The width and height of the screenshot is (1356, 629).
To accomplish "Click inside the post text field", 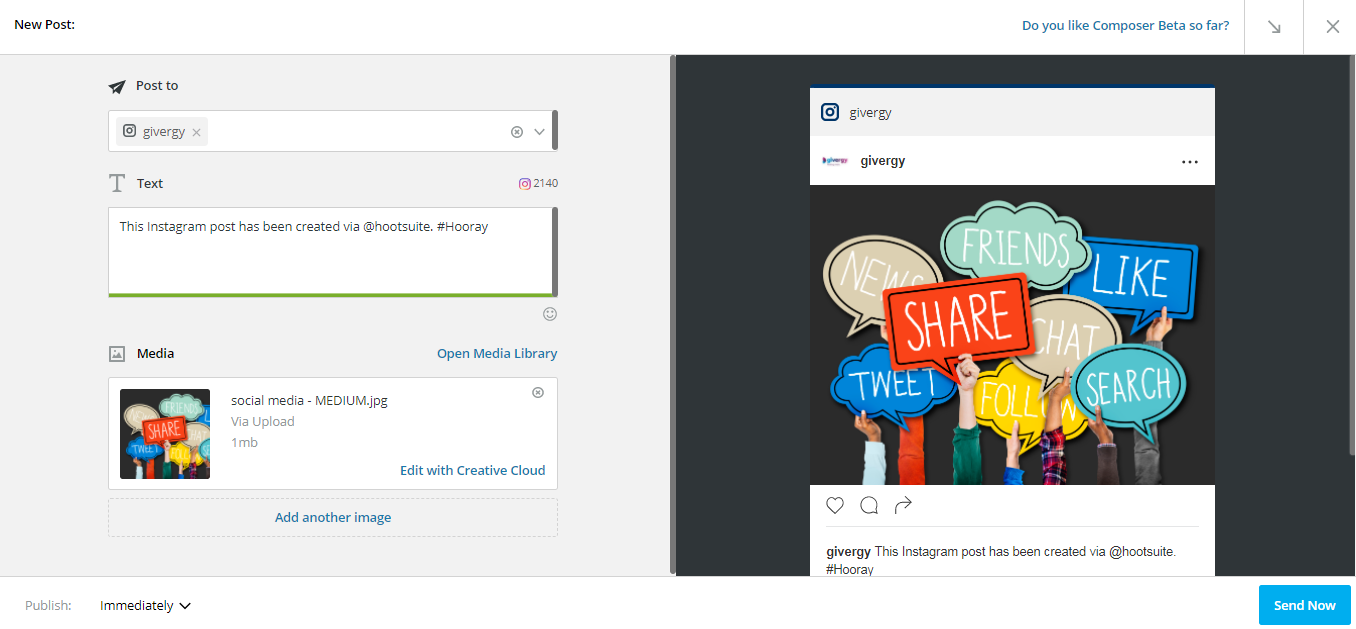I will (x=330, y=251).
